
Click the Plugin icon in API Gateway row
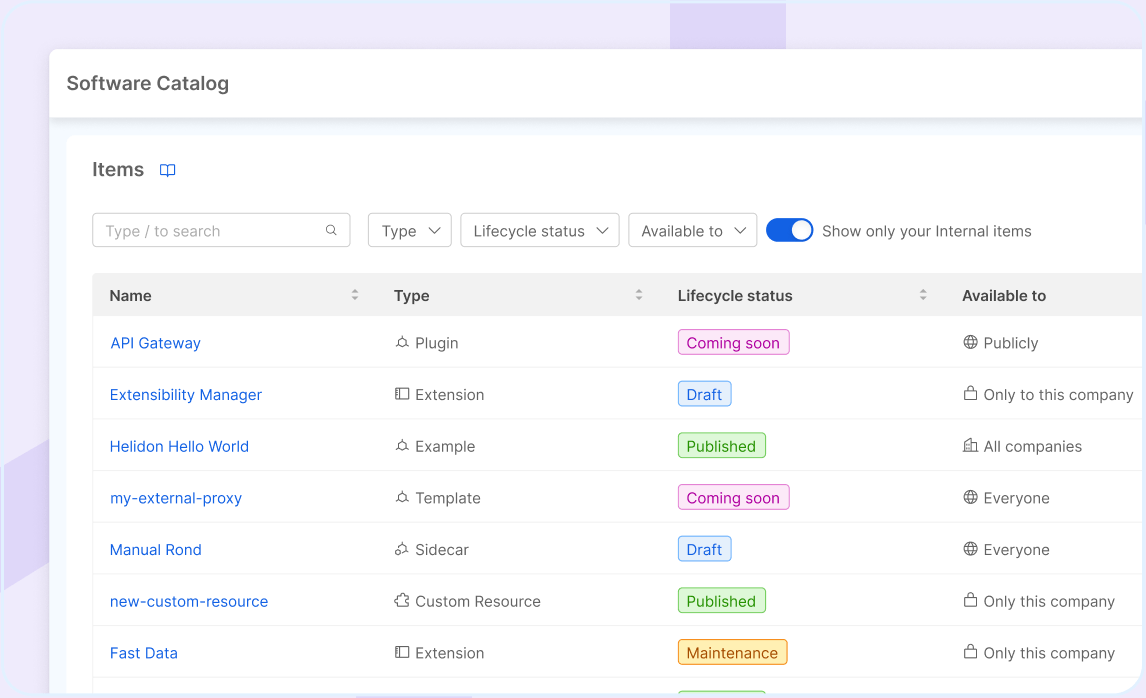pos(402,342)
